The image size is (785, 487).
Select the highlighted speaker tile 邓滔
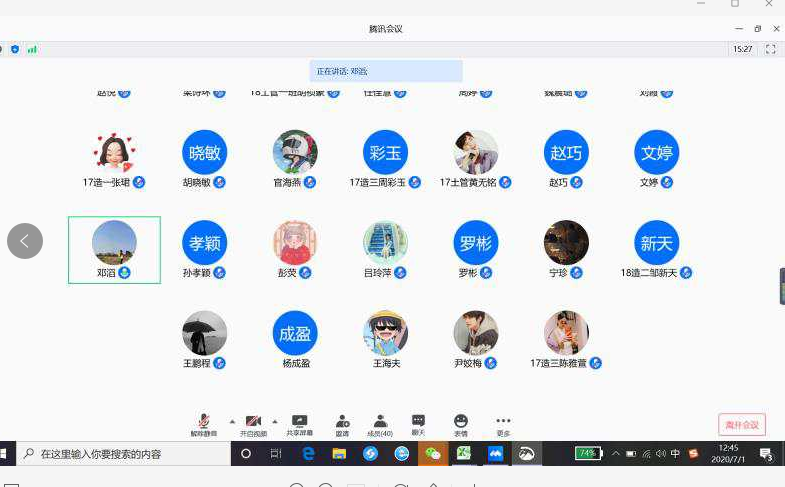pyautogui.click(x=114, y=249)
